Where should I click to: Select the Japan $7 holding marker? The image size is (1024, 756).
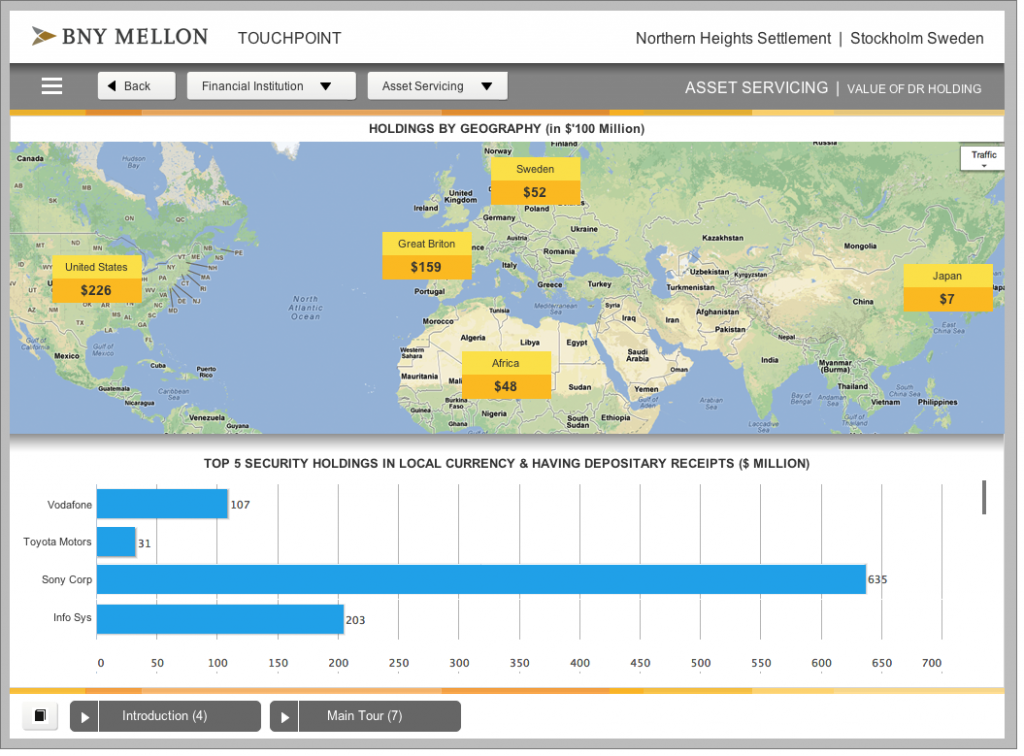click(948, 287)
